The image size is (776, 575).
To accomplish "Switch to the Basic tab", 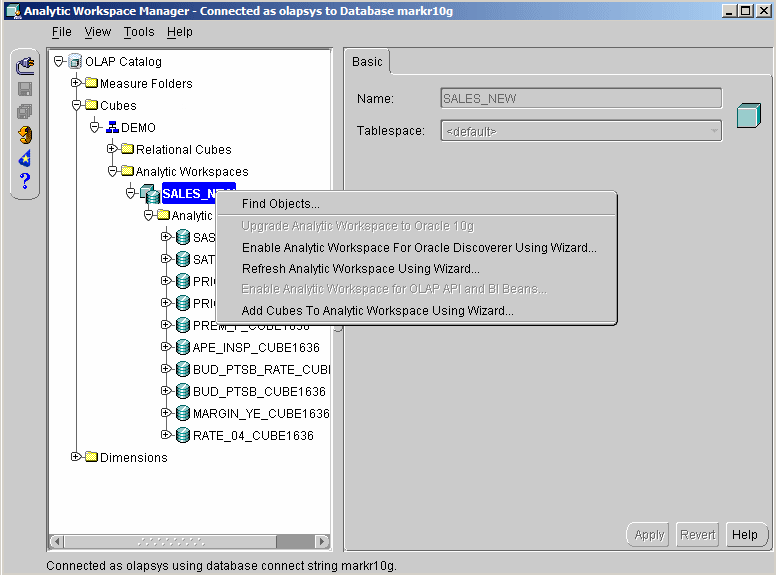I will pos(367,62).
